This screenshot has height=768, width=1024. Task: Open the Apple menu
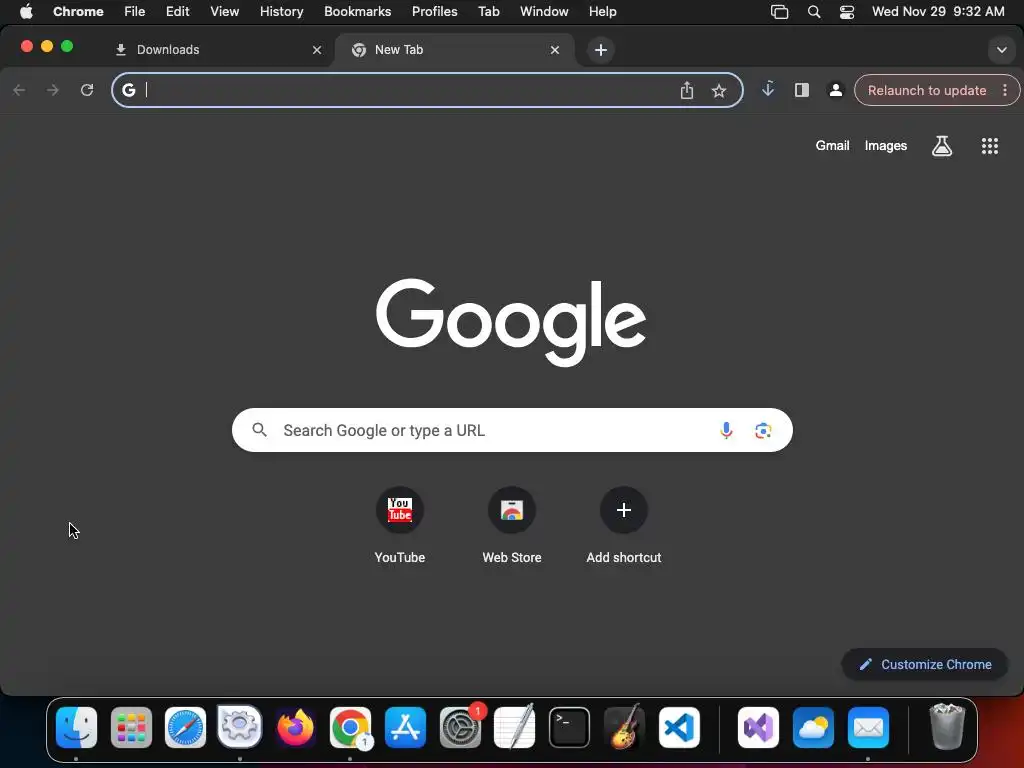click(x=26, y=11)
